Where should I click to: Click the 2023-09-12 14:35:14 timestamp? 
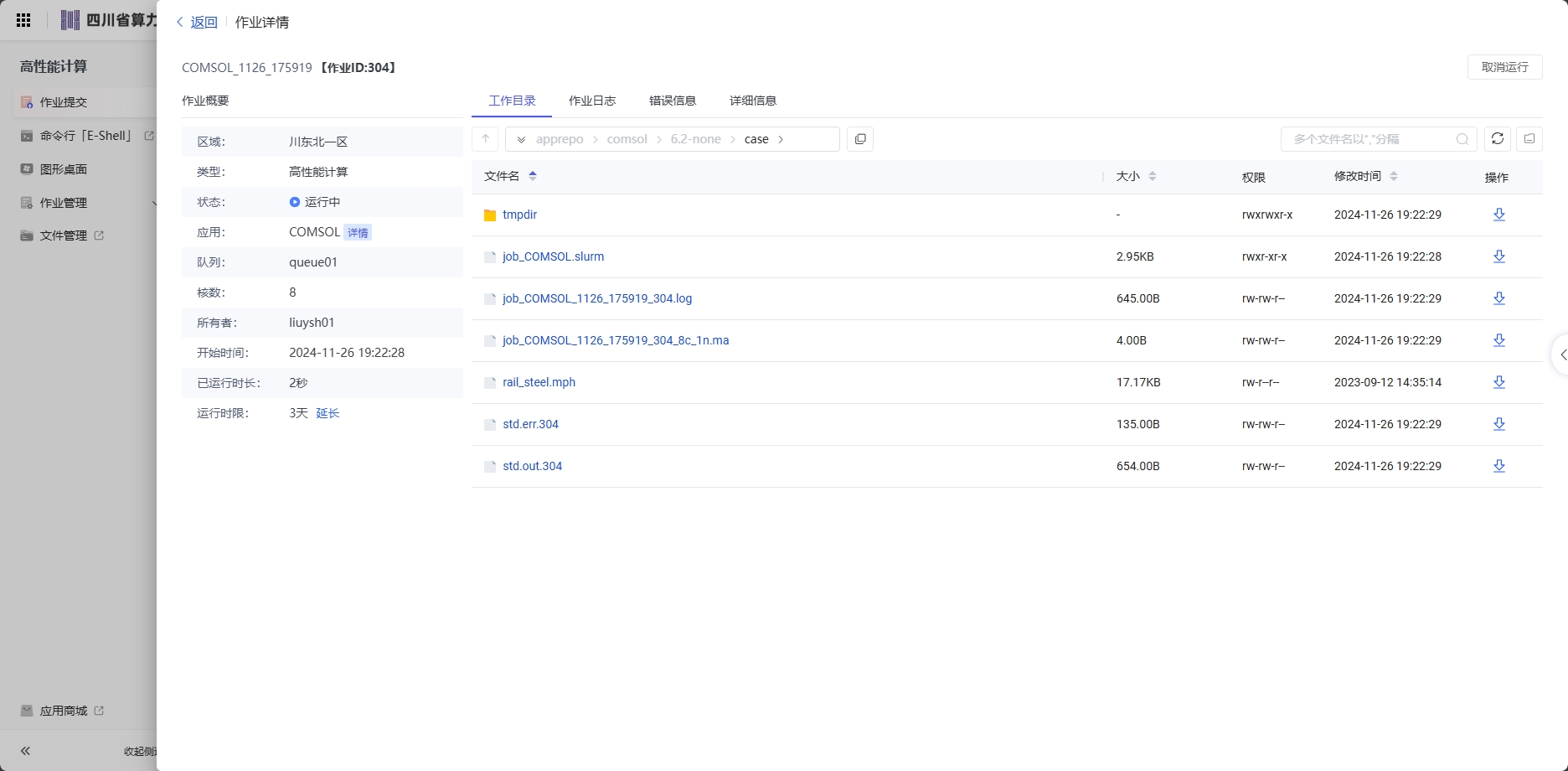tap(1388, 382)
